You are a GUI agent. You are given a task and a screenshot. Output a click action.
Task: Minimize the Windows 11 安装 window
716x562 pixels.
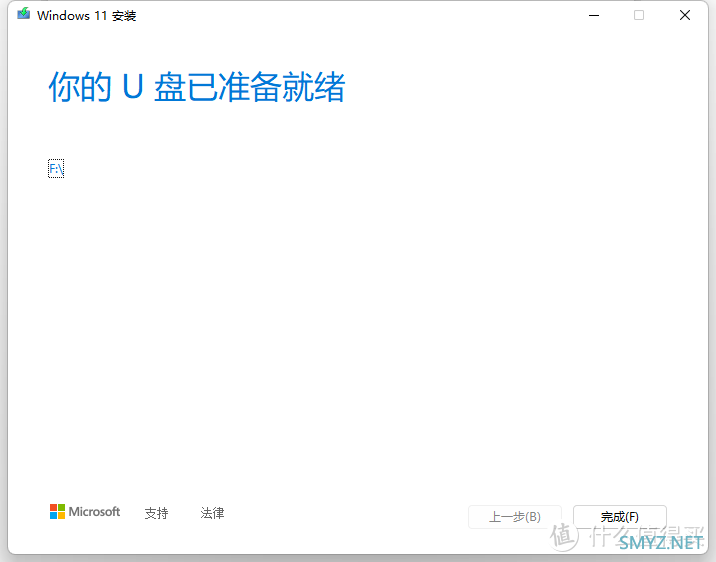click(x=593, y=15)
